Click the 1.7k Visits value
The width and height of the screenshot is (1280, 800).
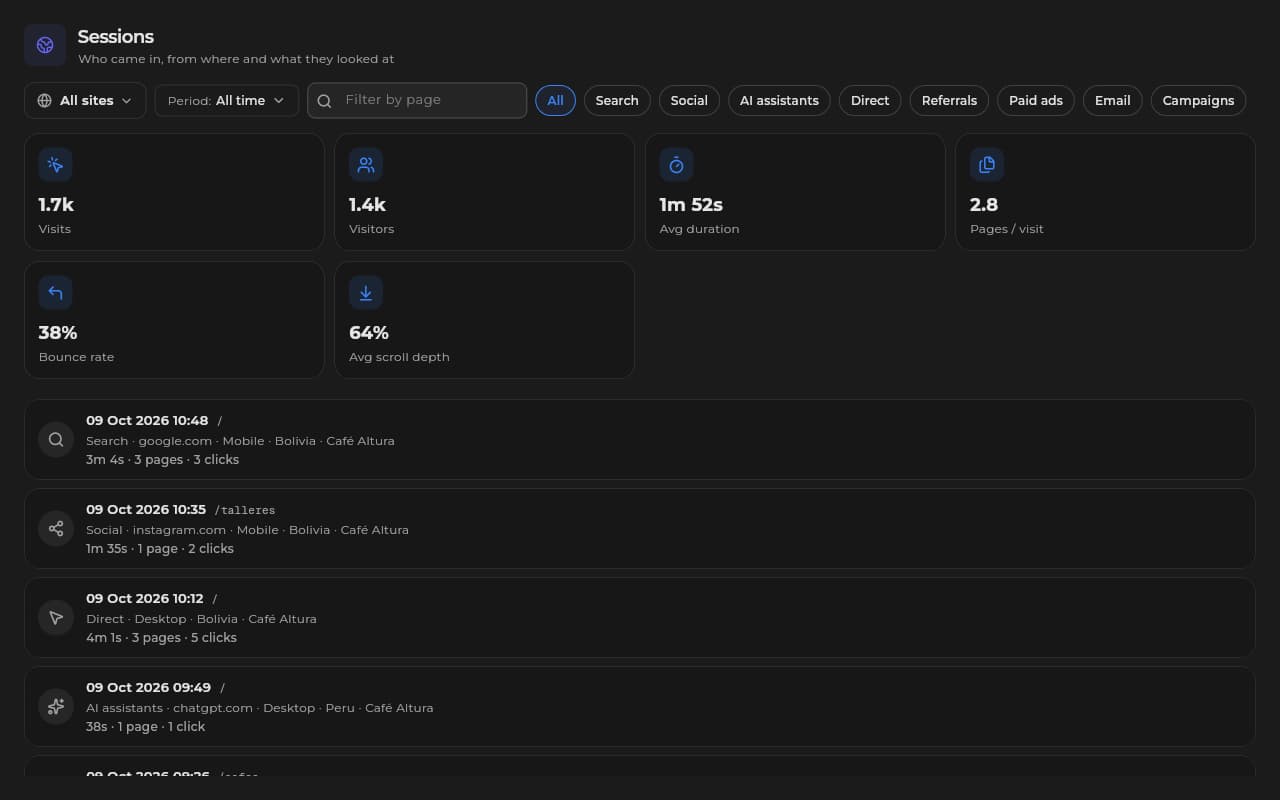pos(56,204)
